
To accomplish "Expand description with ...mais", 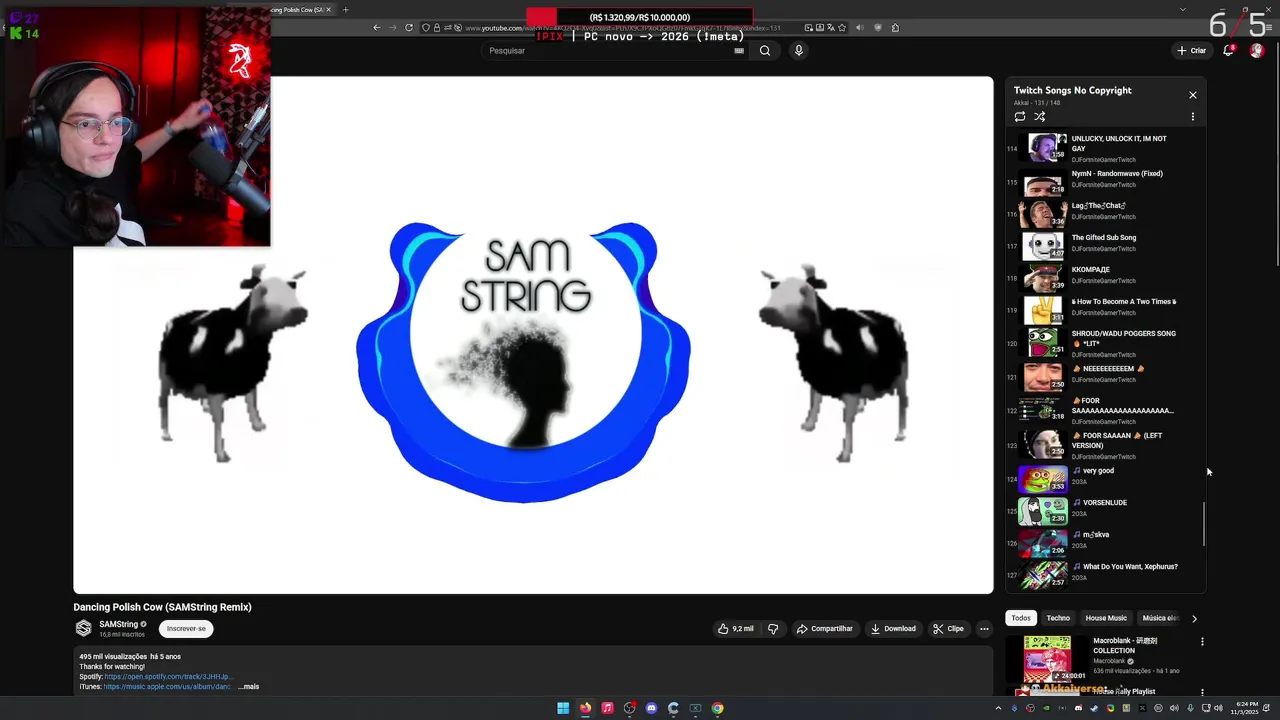I will click(249, 687).
